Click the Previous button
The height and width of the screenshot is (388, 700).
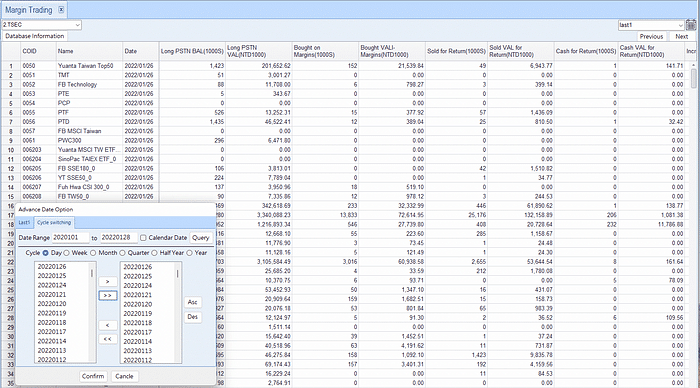(x=651, y=37)
